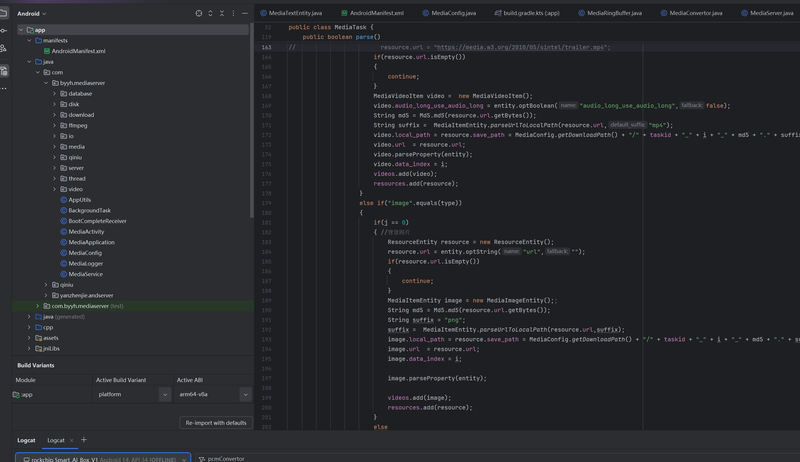This screenshot has width=800, height=462.
Task: Switch to the build.gradle.kts editor tab
Action: point(531,13)
